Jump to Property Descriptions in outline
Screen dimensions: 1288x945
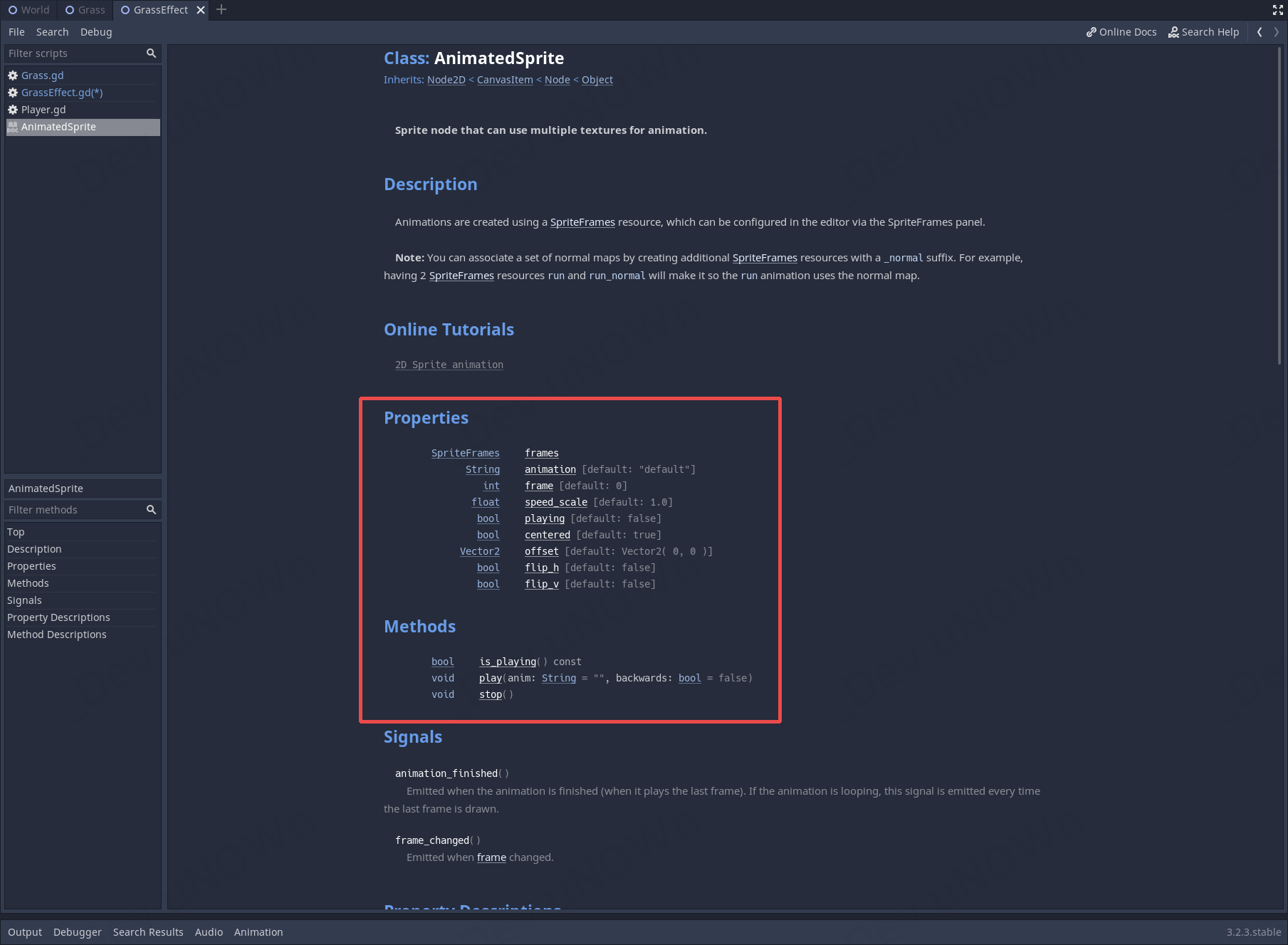coord(83,617)
